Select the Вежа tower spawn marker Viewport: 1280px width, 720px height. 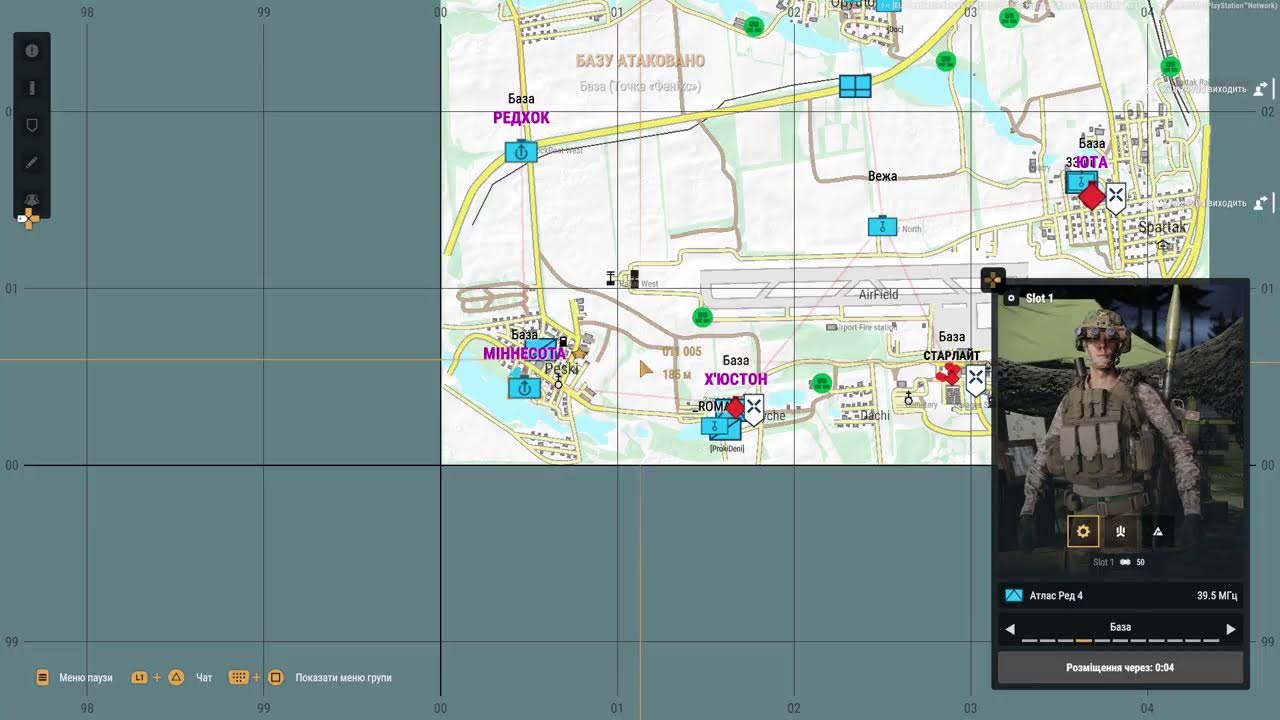[882, 227]
